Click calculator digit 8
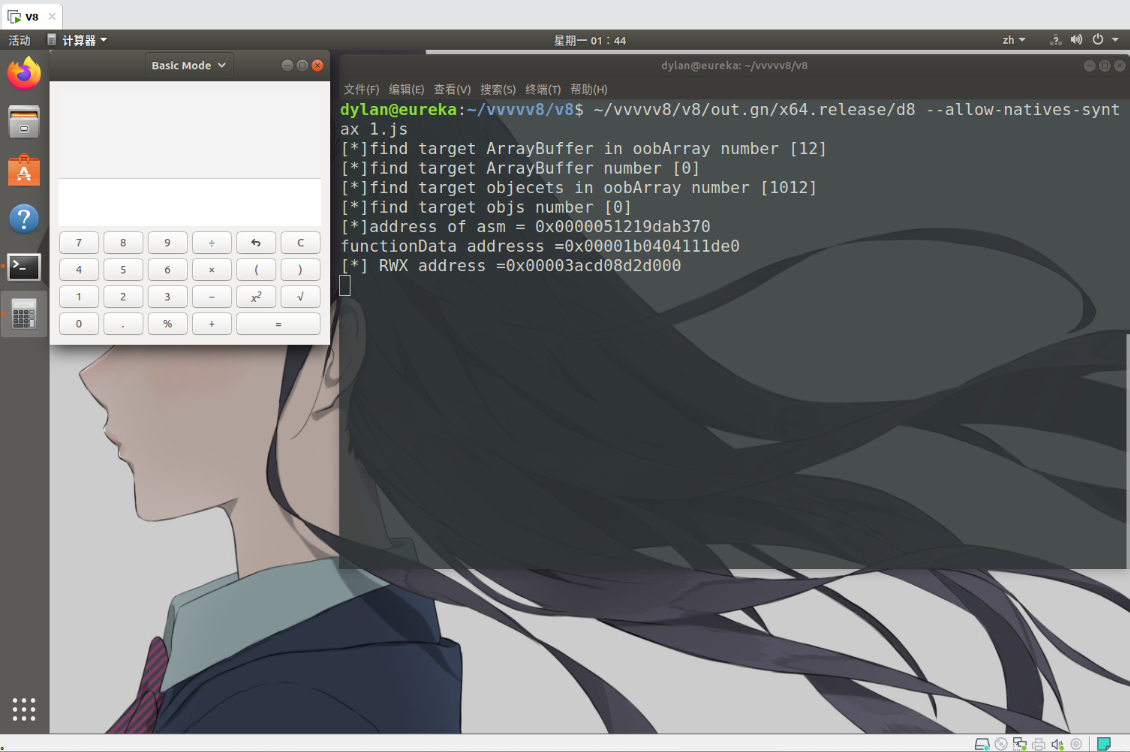This screenshot has width=1130, height=752. click(123, 243)
